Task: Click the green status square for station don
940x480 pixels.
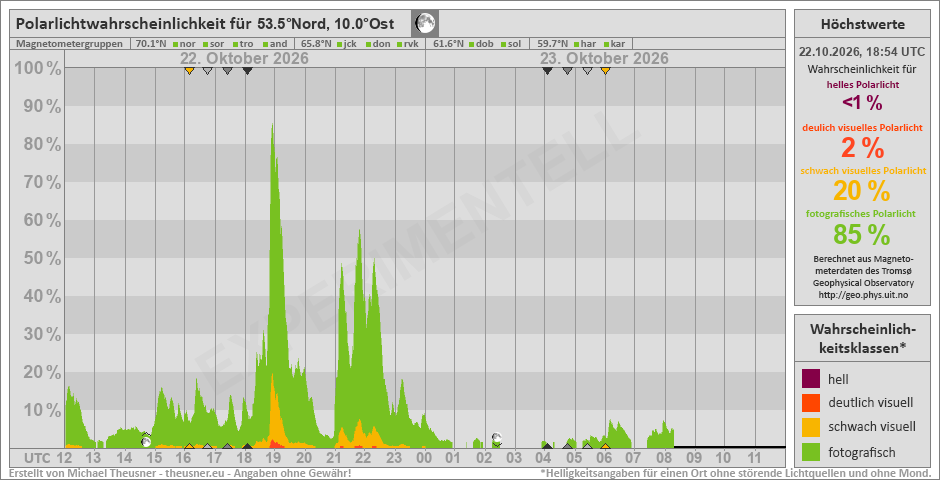Action: point(369,44)
